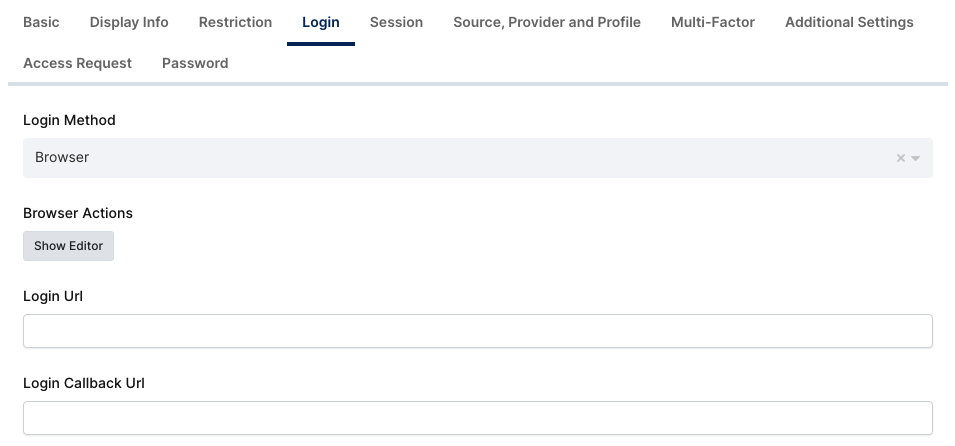The image size is (955, 446).
Task: Click the Login Url label text
Action: pyautogui.click(x=53, y=296)
